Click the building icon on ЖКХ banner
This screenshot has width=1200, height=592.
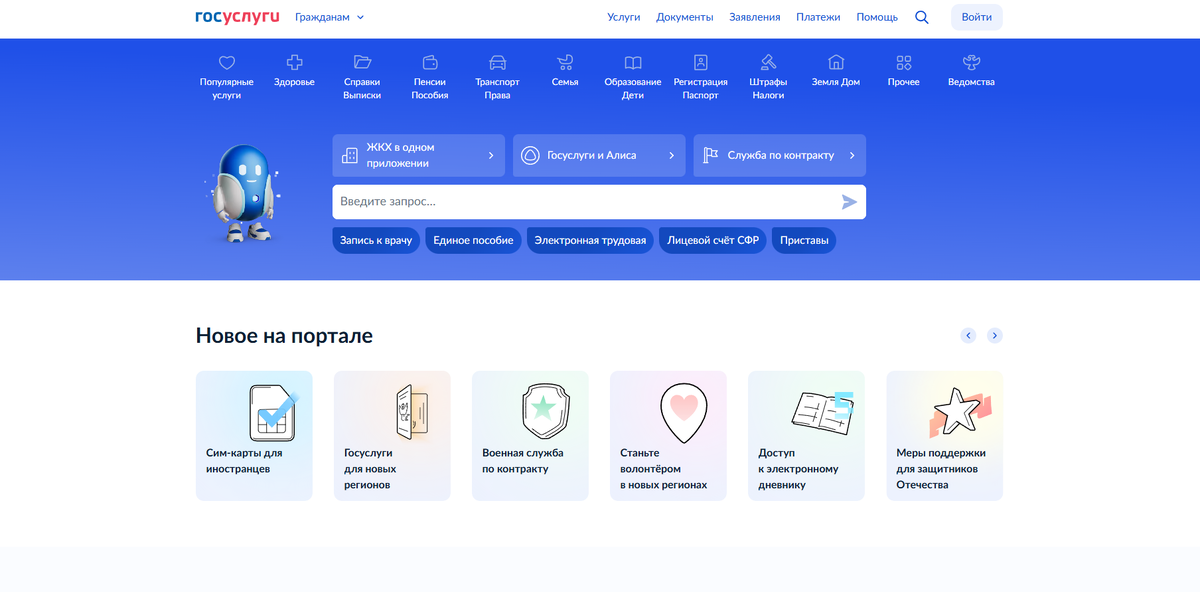pos(350,155)
